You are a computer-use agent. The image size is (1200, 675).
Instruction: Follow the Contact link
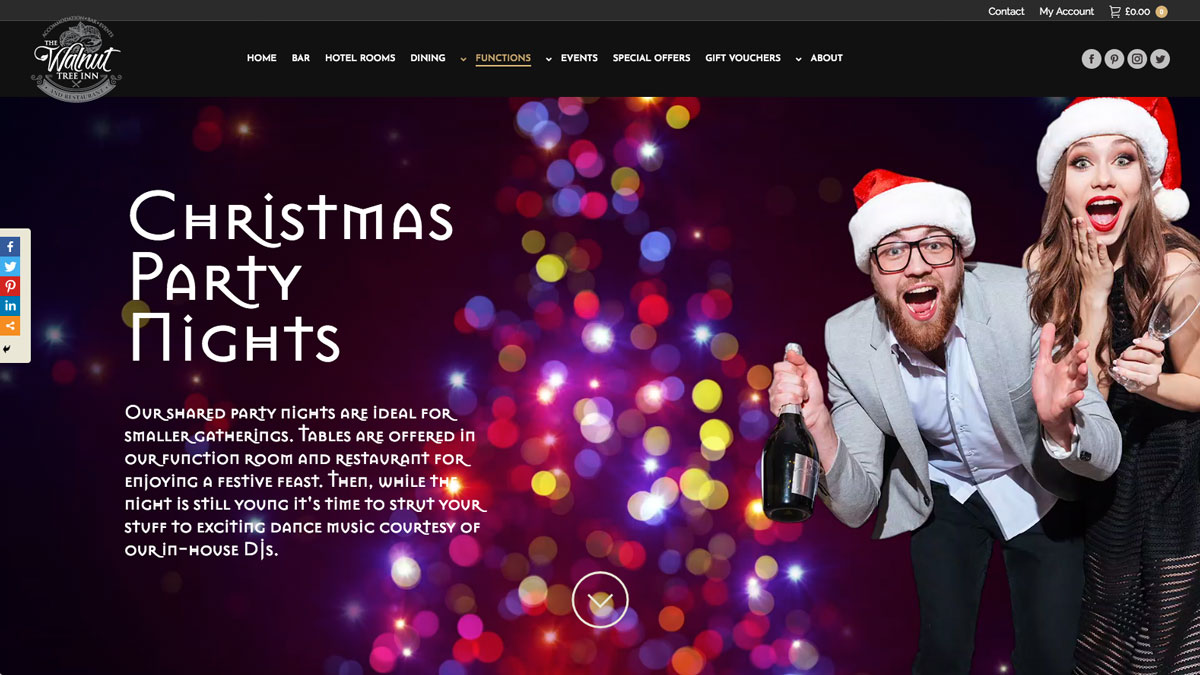(x=1006, y=12)
